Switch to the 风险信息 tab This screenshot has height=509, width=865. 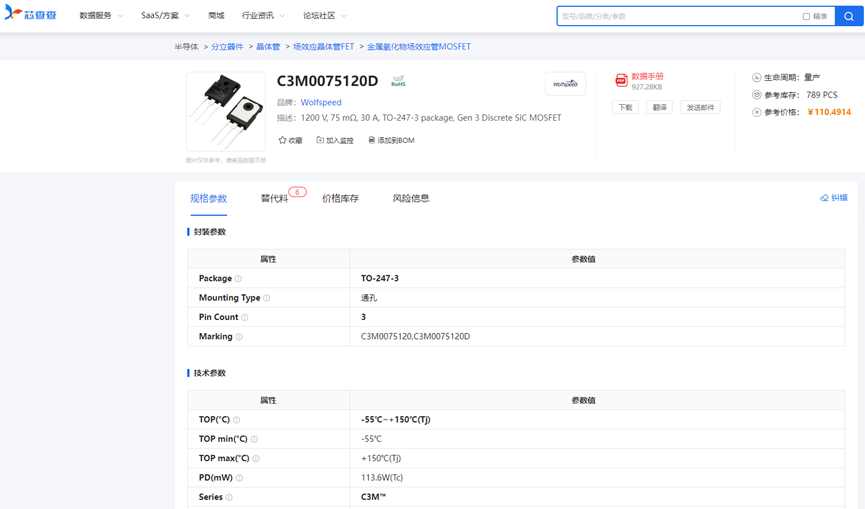(411, 199)
